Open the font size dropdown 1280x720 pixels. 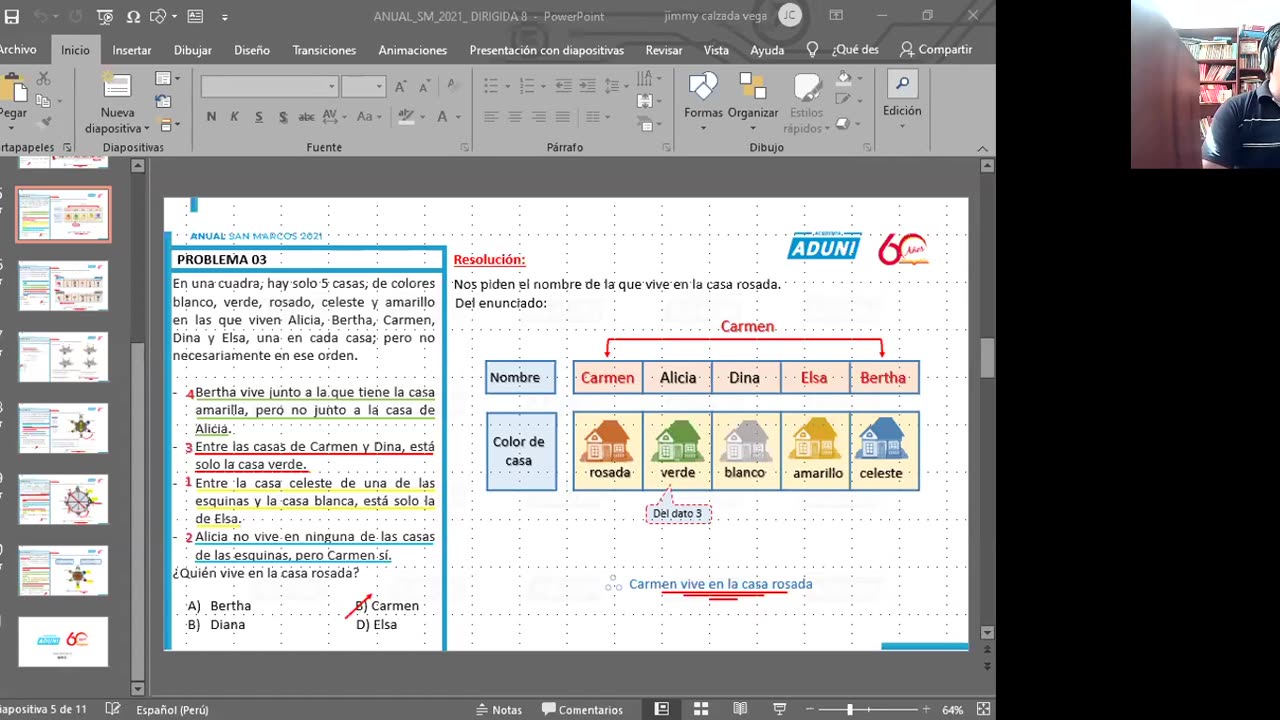click(380, 87)
